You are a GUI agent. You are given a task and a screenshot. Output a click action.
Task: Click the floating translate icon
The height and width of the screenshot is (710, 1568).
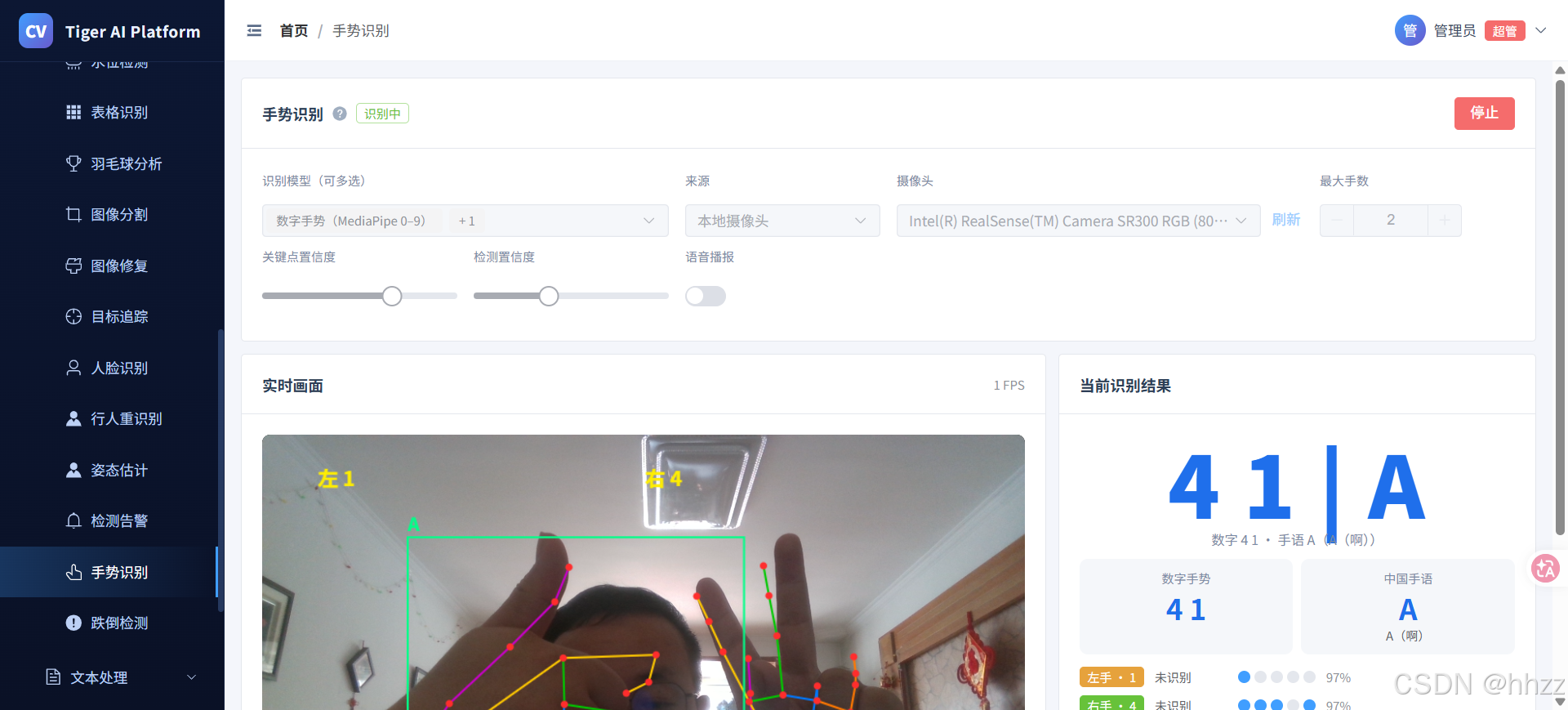point(1545,568)
